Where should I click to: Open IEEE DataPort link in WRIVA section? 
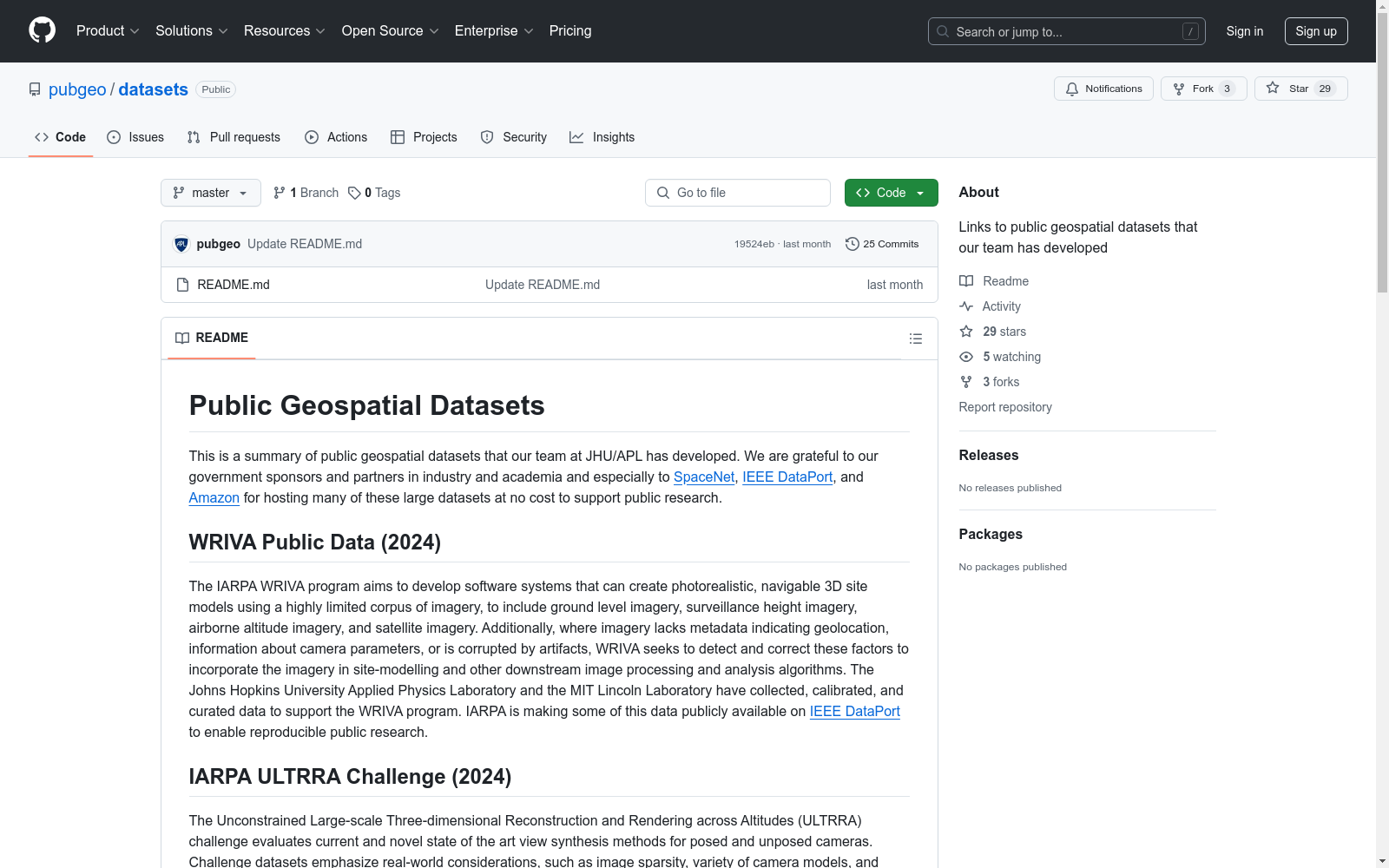(x=855, y=711)
